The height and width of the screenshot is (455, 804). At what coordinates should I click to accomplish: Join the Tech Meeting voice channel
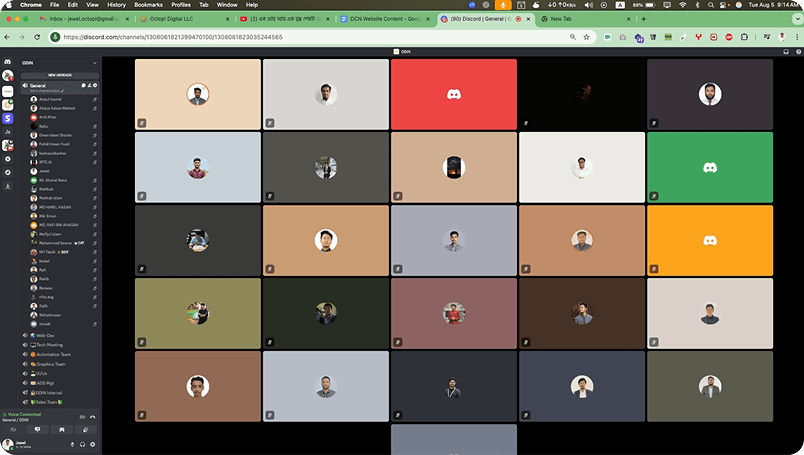point(50,344)
